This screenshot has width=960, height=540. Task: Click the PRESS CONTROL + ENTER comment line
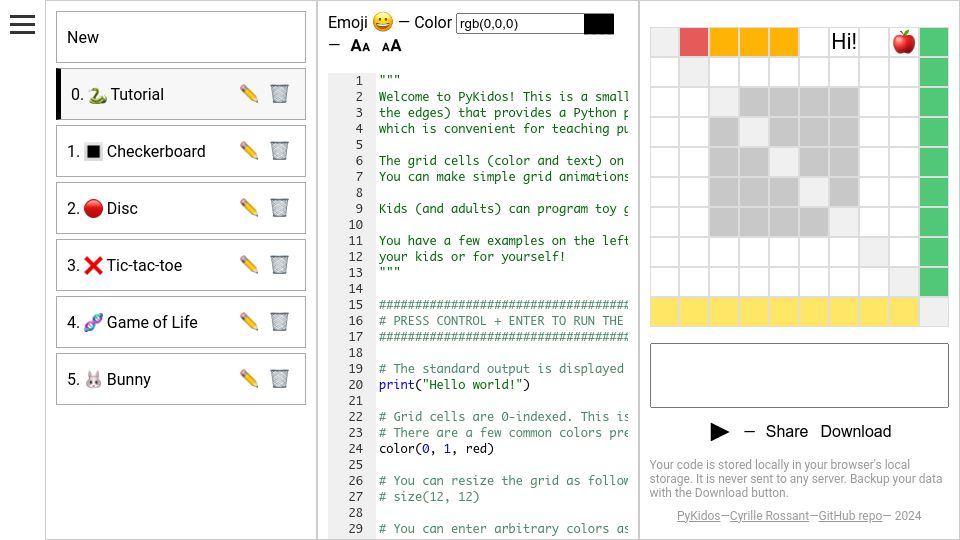[503, 320]
